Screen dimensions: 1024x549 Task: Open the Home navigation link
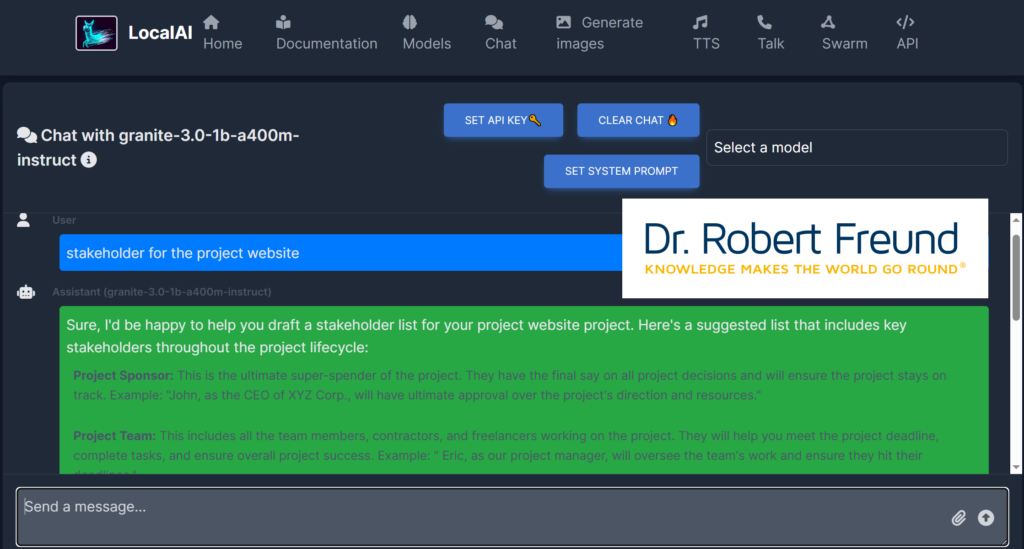[222, 33]
